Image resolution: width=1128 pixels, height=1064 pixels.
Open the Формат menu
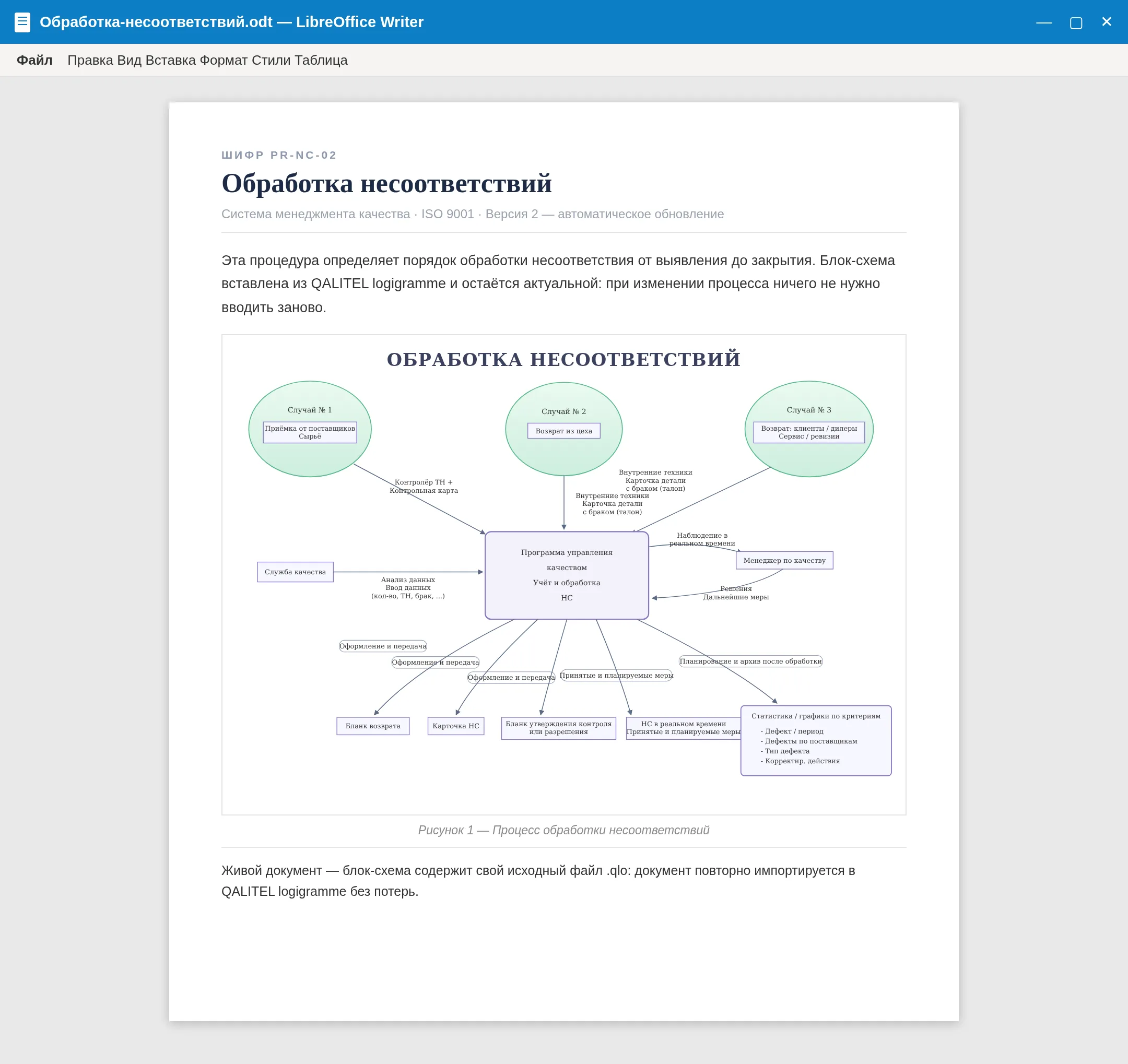click(224, 60)
